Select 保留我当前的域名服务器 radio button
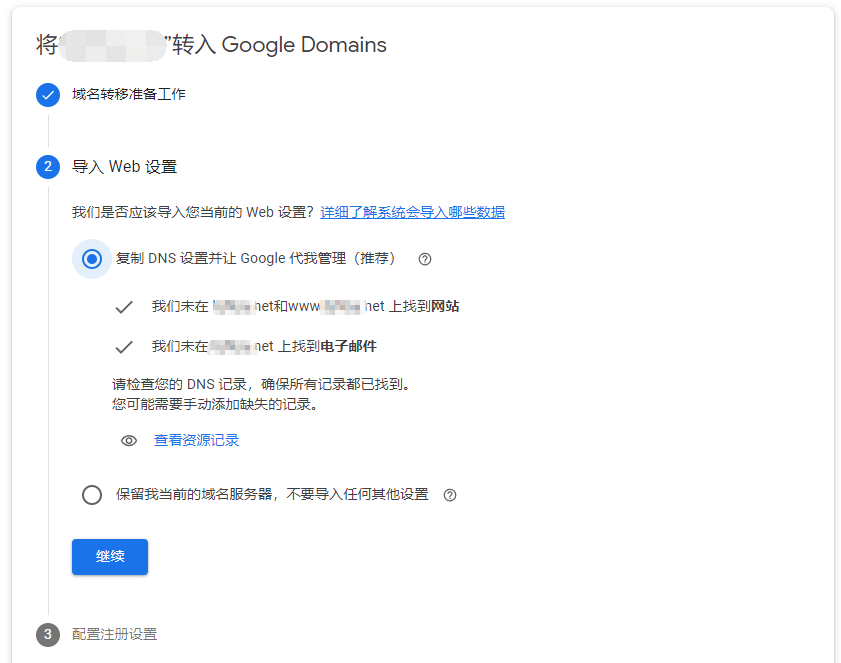The image size is (841, 663). point(92,495)
